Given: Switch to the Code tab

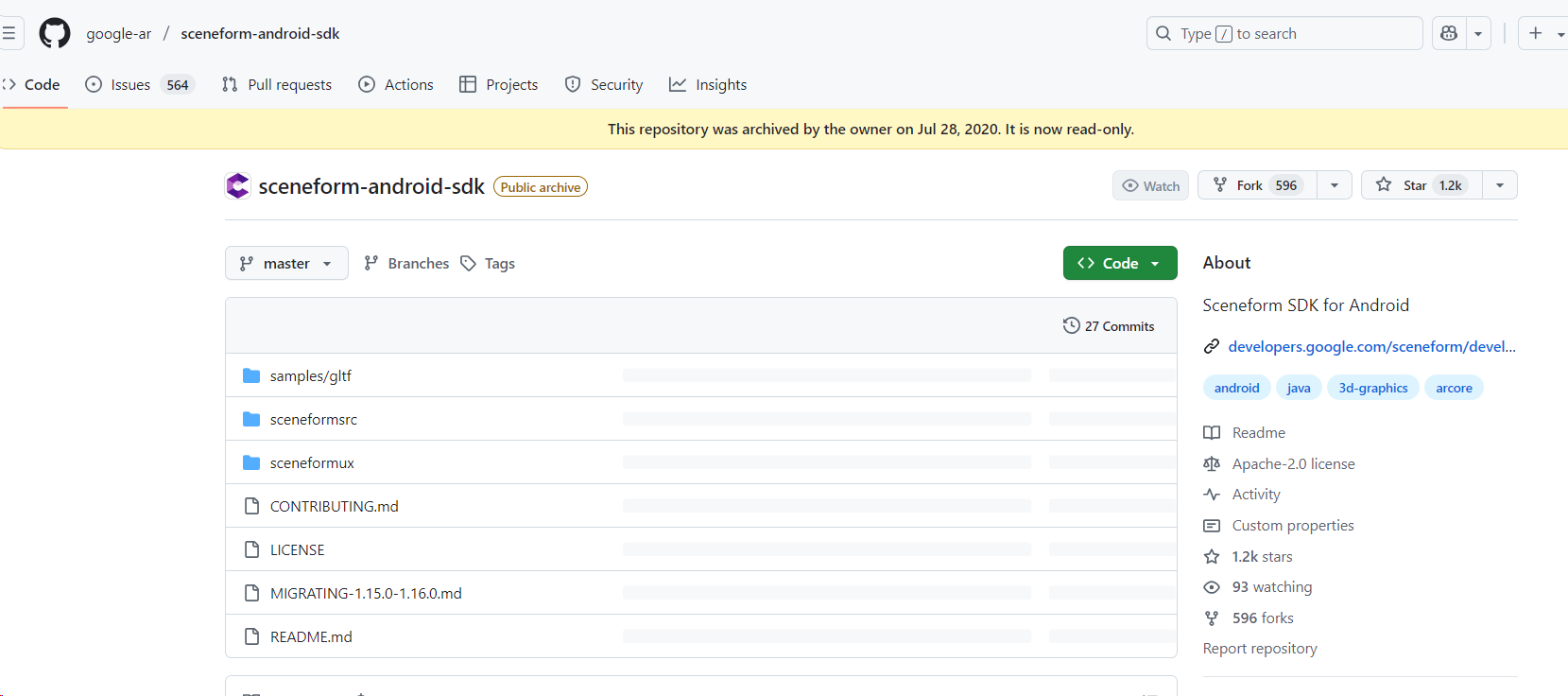Looking at the screenshot, I should (x=33, y=84).
